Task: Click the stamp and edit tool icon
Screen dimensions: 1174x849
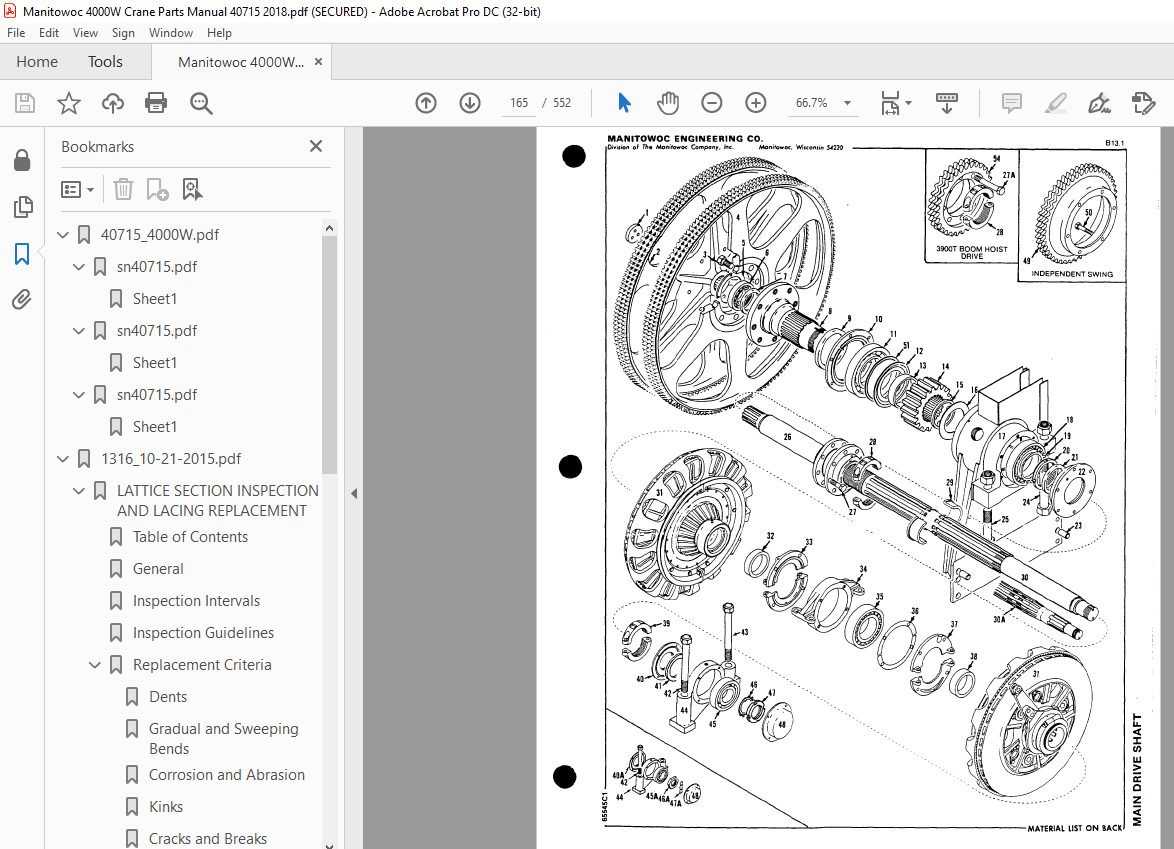Action: click(x=1143, y=103)
